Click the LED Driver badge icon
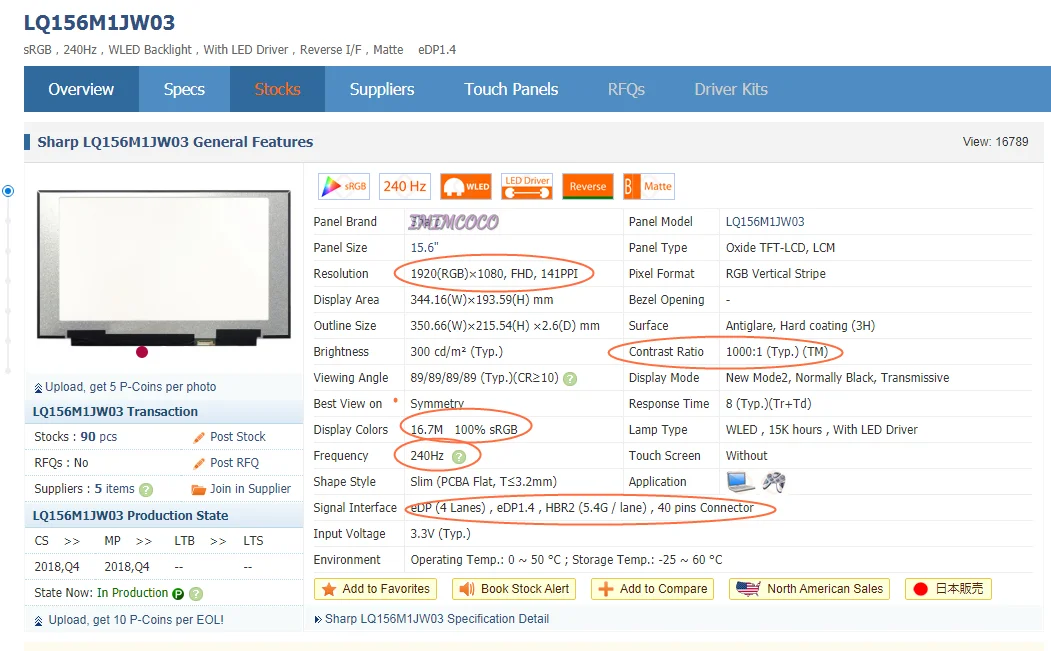This screenshot has height=651, width=1051. coord(527,186)
